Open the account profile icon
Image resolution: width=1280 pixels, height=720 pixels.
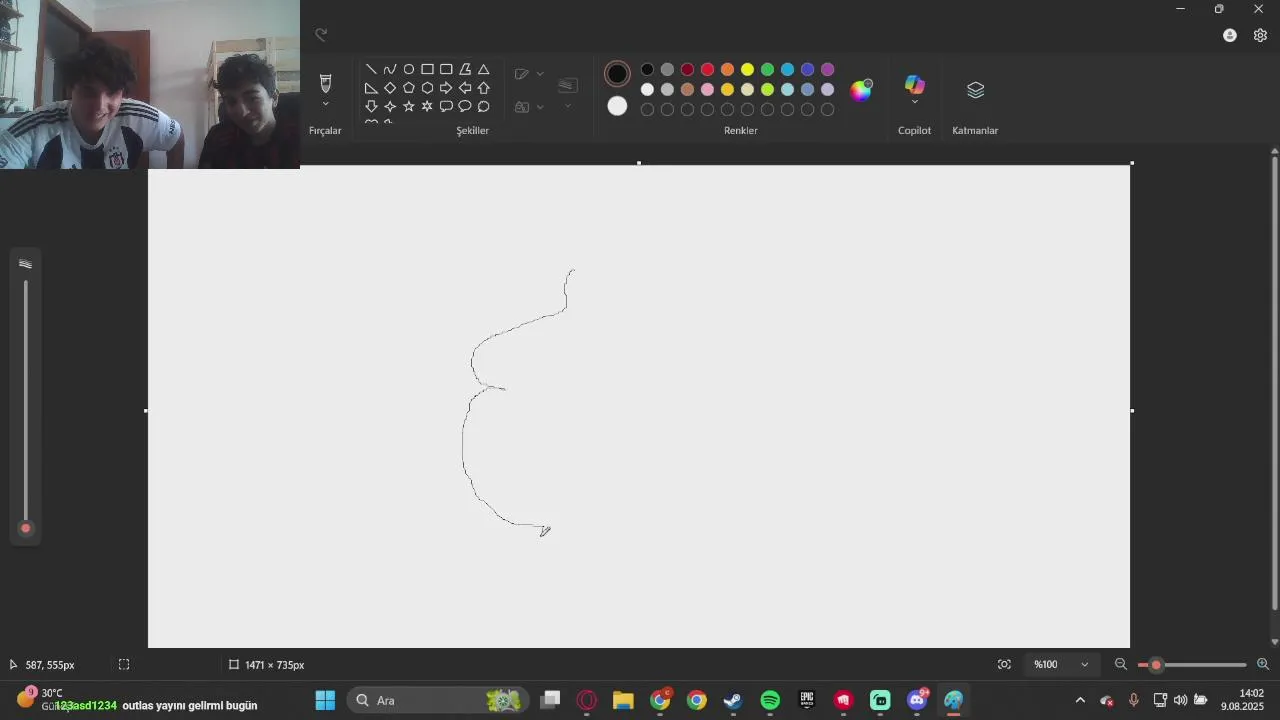click(1230, 35)
